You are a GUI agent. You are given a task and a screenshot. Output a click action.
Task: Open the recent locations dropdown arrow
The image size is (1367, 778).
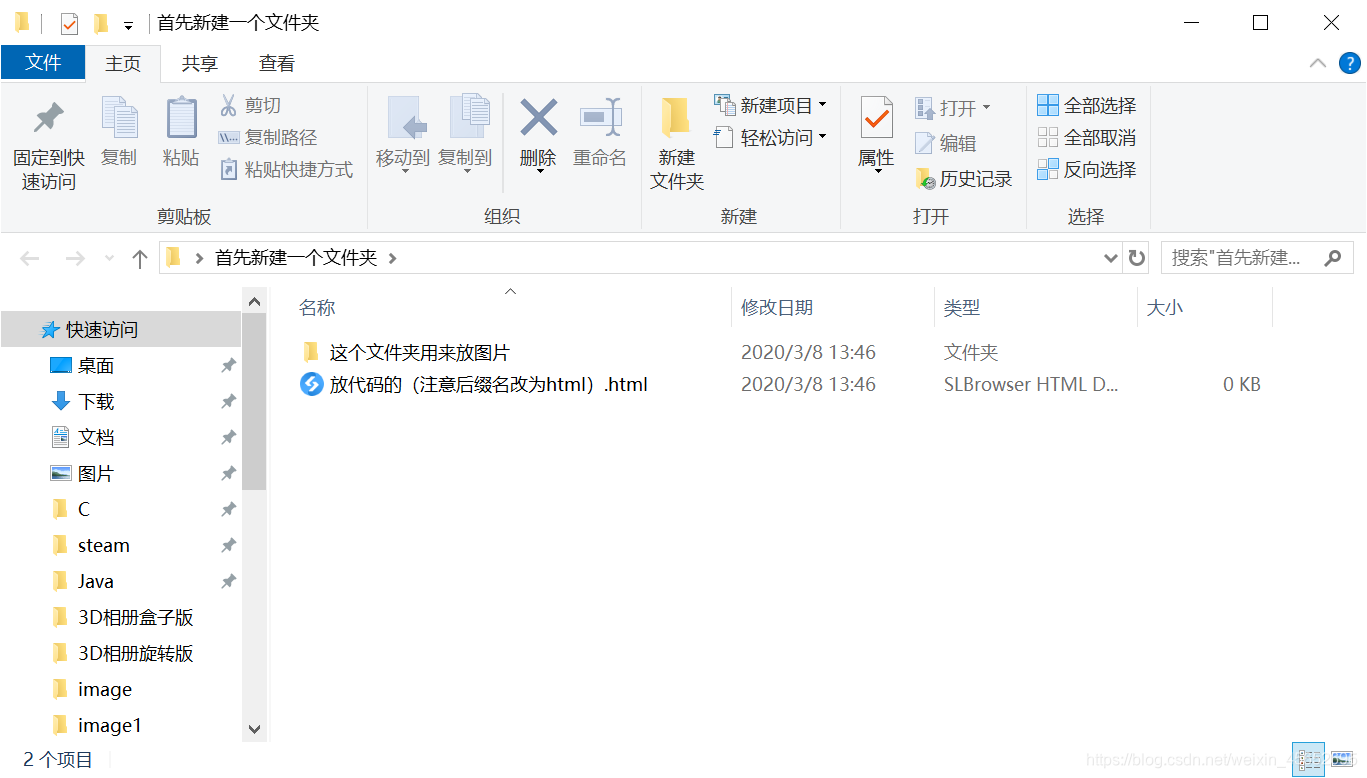[109, 258]
